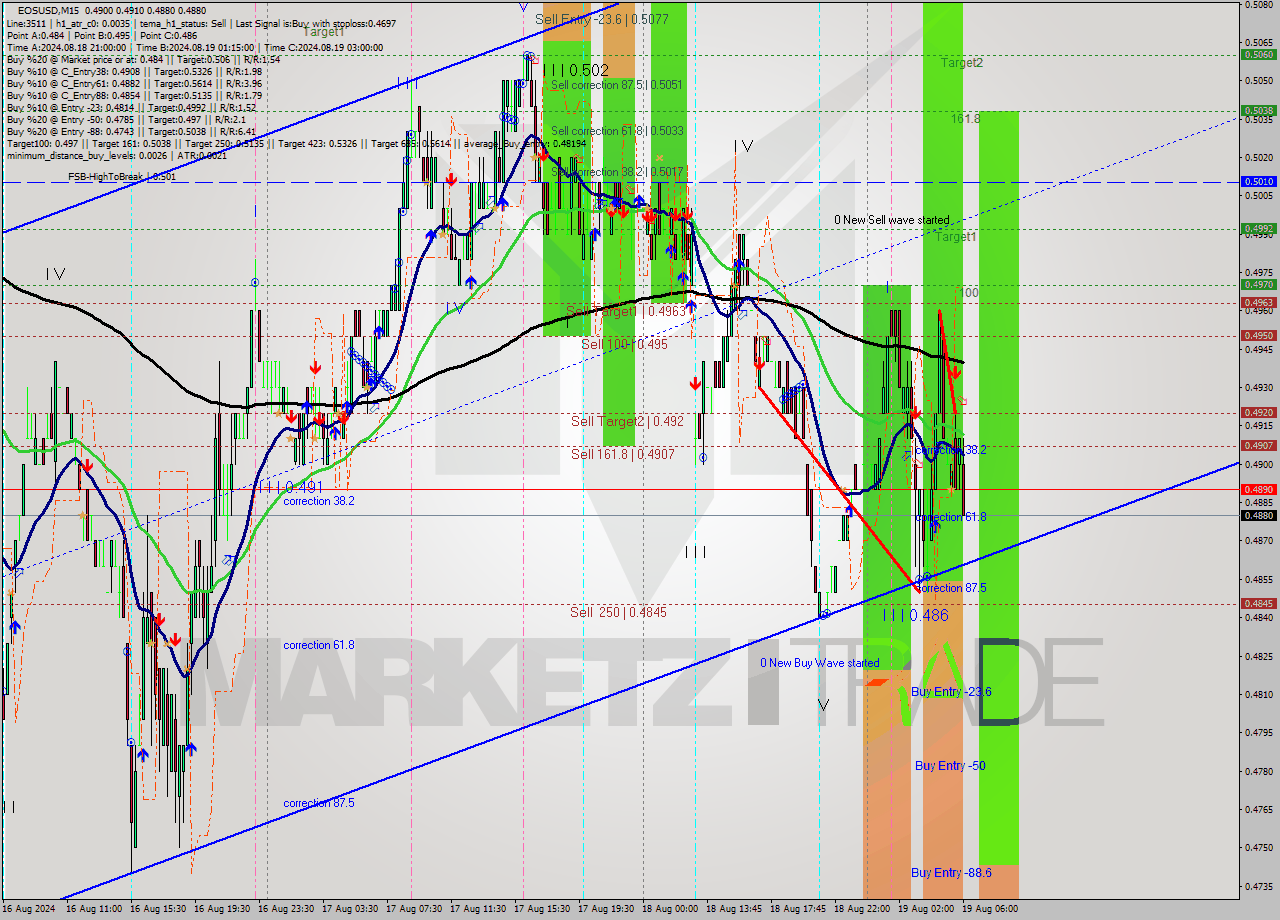Click the 0 New Sell wave started text
This screenshot has width=1280, height=920.
click(x=892, y=220)
